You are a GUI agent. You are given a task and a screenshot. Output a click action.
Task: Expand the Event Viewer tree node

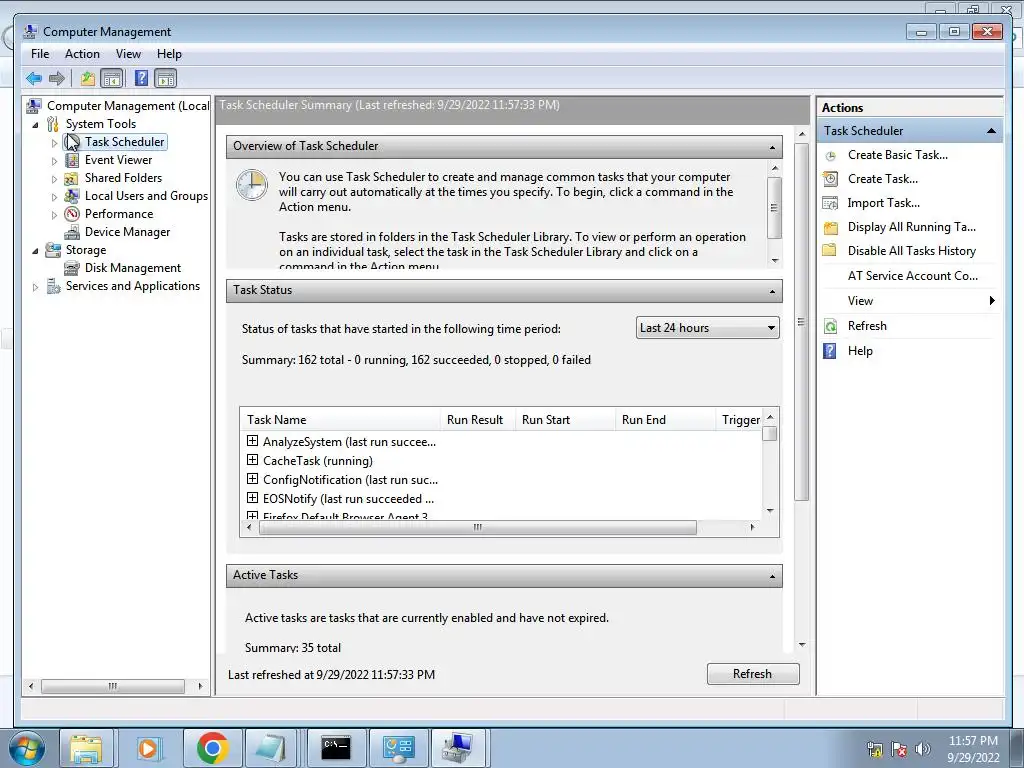click(54, 161)
